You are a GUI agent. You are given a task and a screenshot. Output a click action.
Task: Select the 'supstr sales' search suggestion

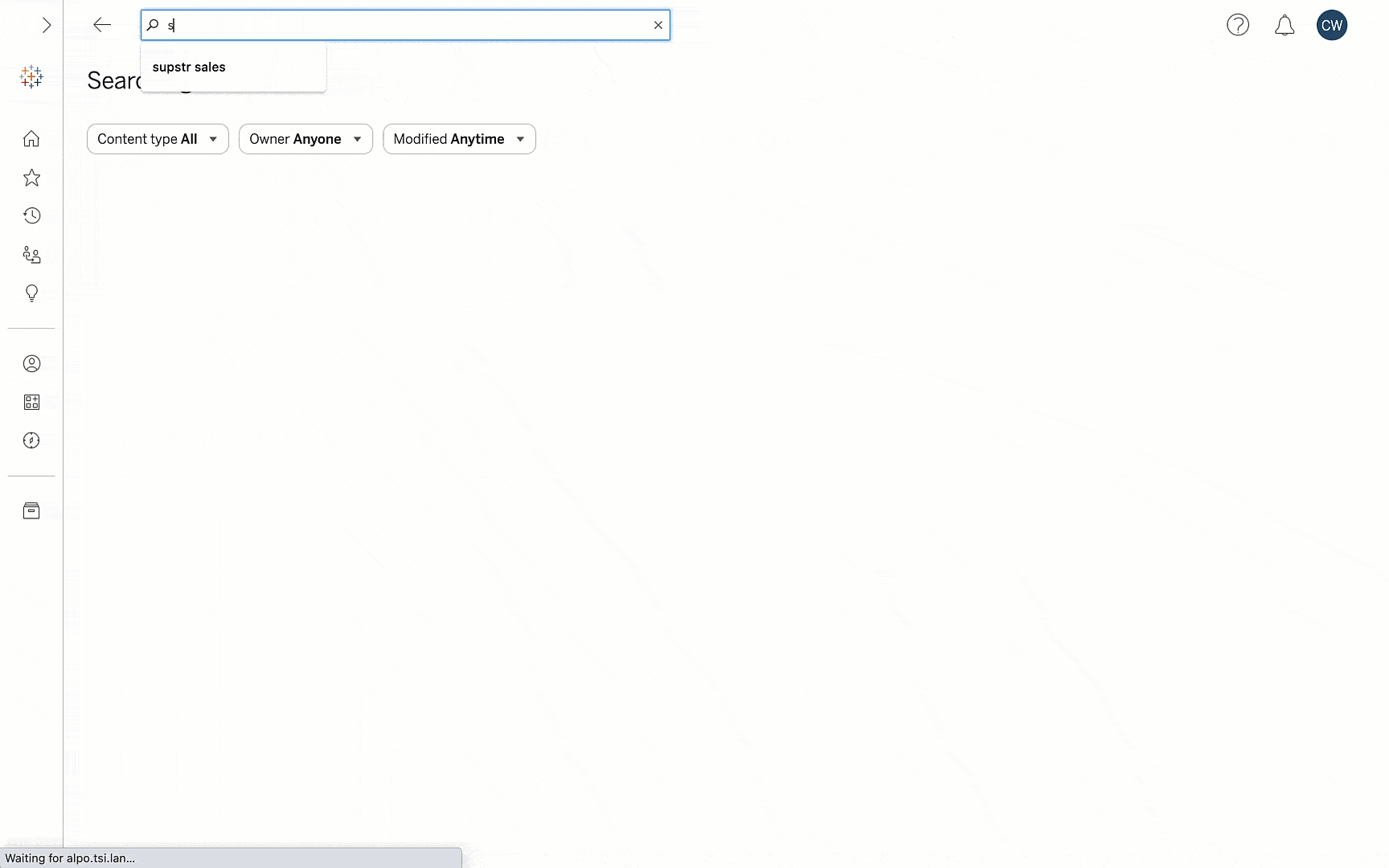click(189, 68)
